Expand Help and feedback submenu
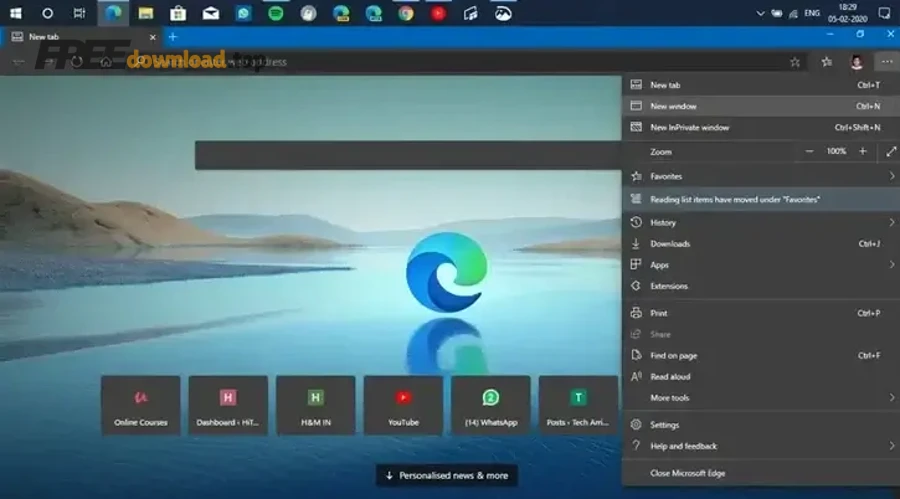 (x=761, y=446)
